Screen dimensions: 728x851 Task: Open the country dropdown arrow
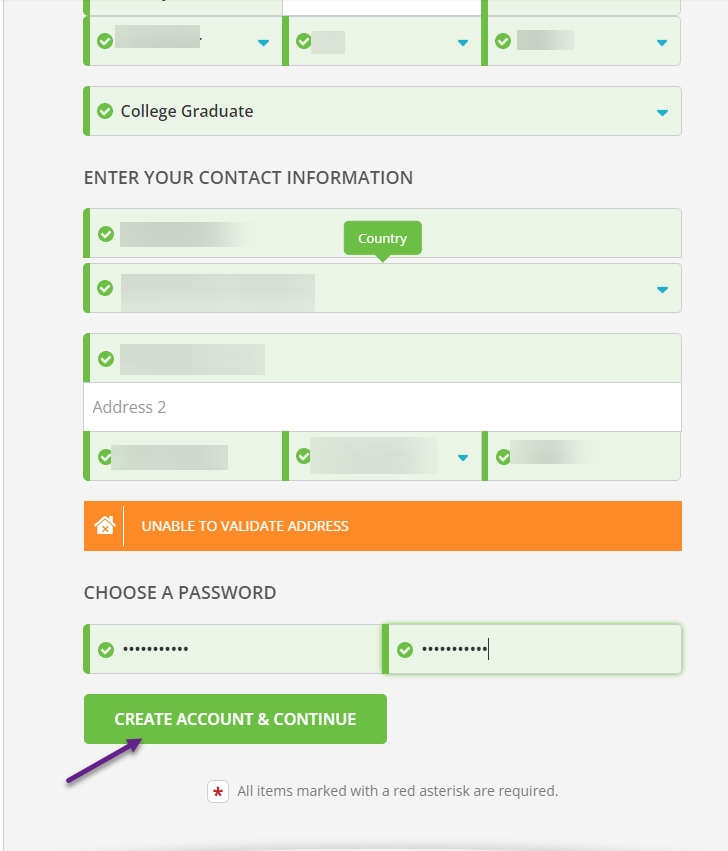[662, 289]
